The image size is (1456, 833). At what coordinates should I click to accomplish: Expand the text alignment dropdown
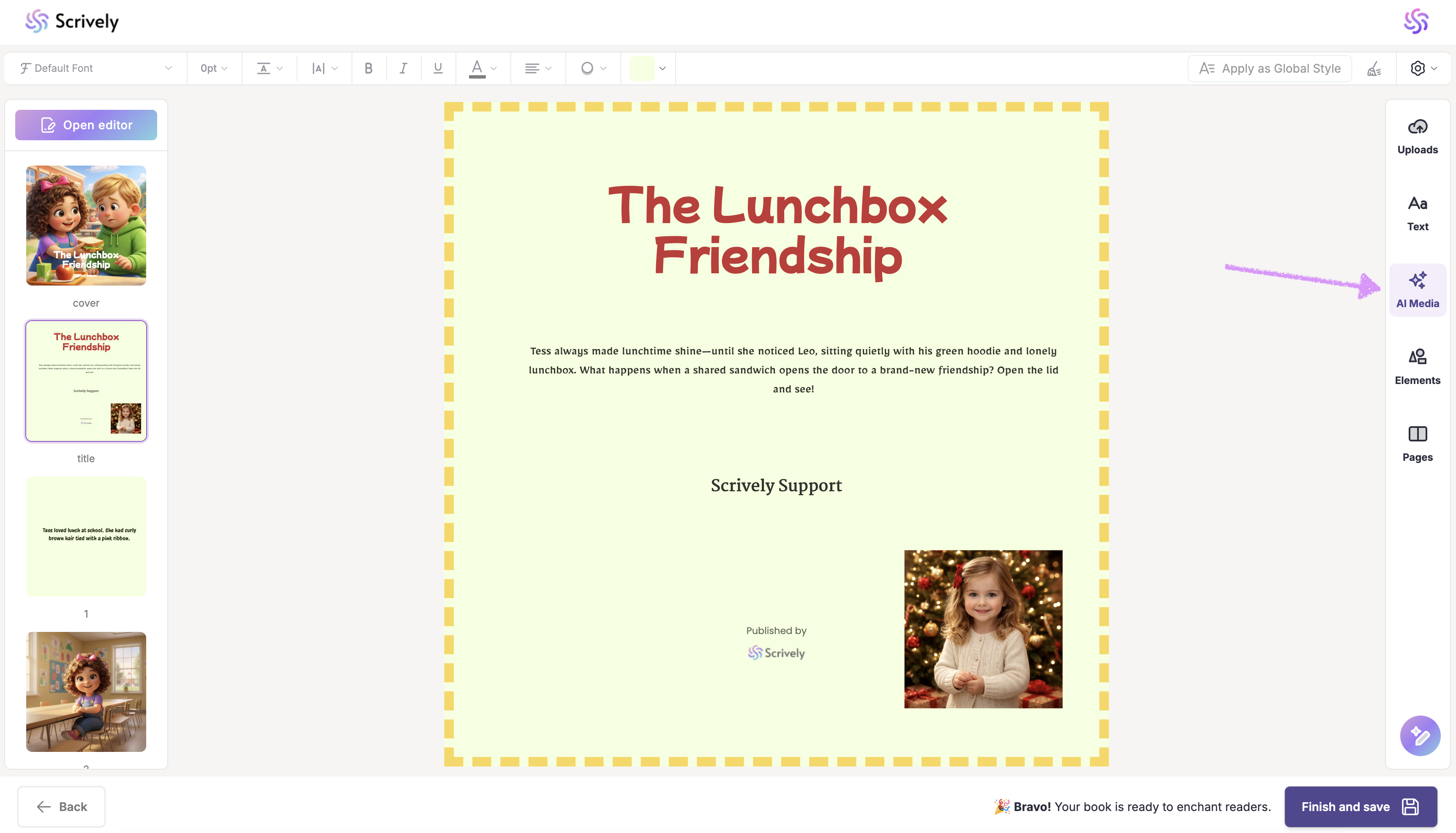click(x=538, y=69)
